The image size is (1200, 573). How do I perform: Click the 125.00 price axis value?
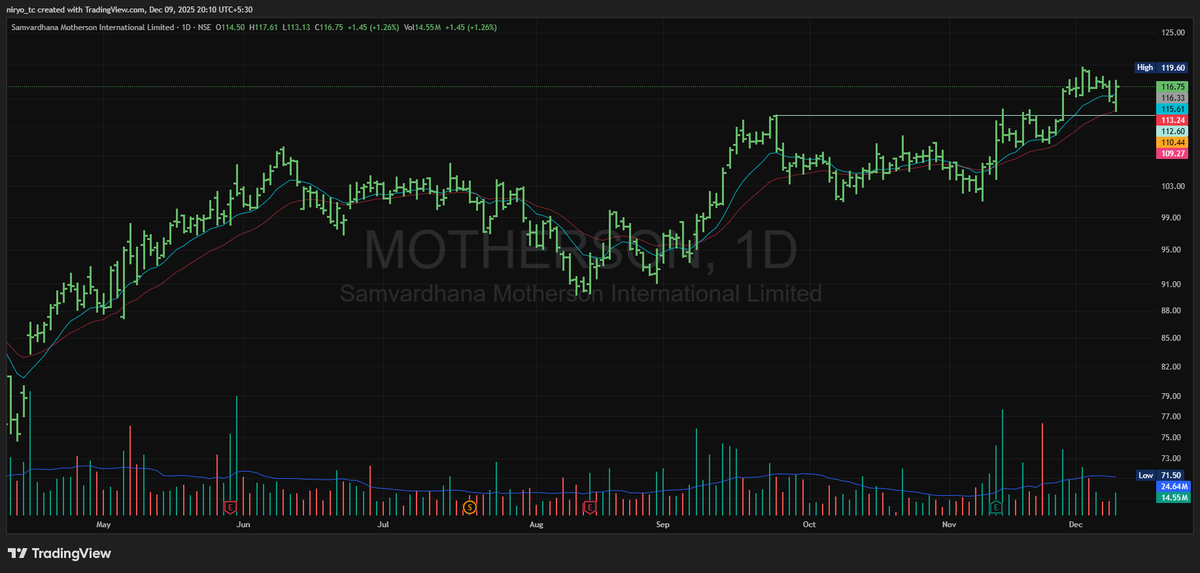1172,33
